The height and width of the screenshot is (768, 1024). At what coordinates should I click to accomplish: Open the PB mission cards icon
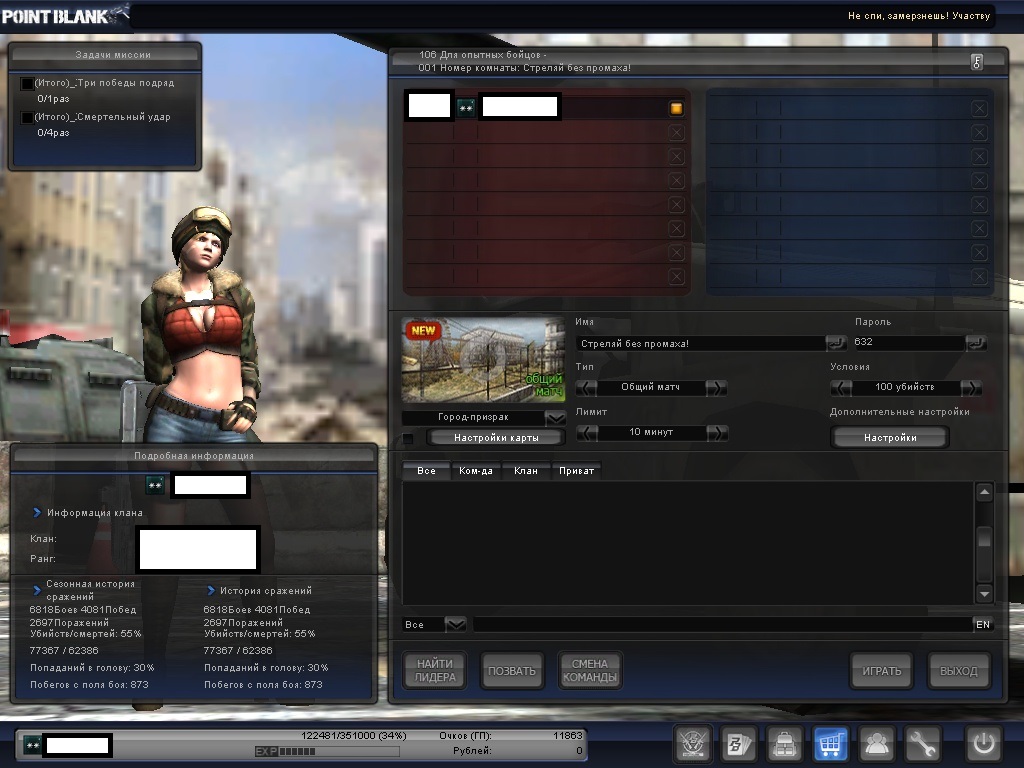pos(739,743)
